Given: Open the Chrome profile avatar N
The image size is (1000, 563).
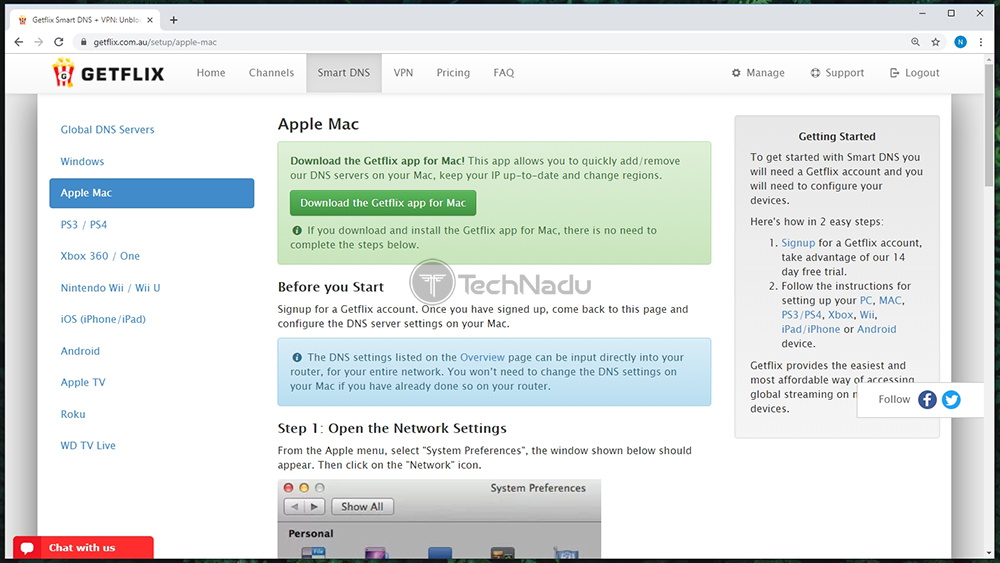Looking at the screenshot, I should pos(960,42).
